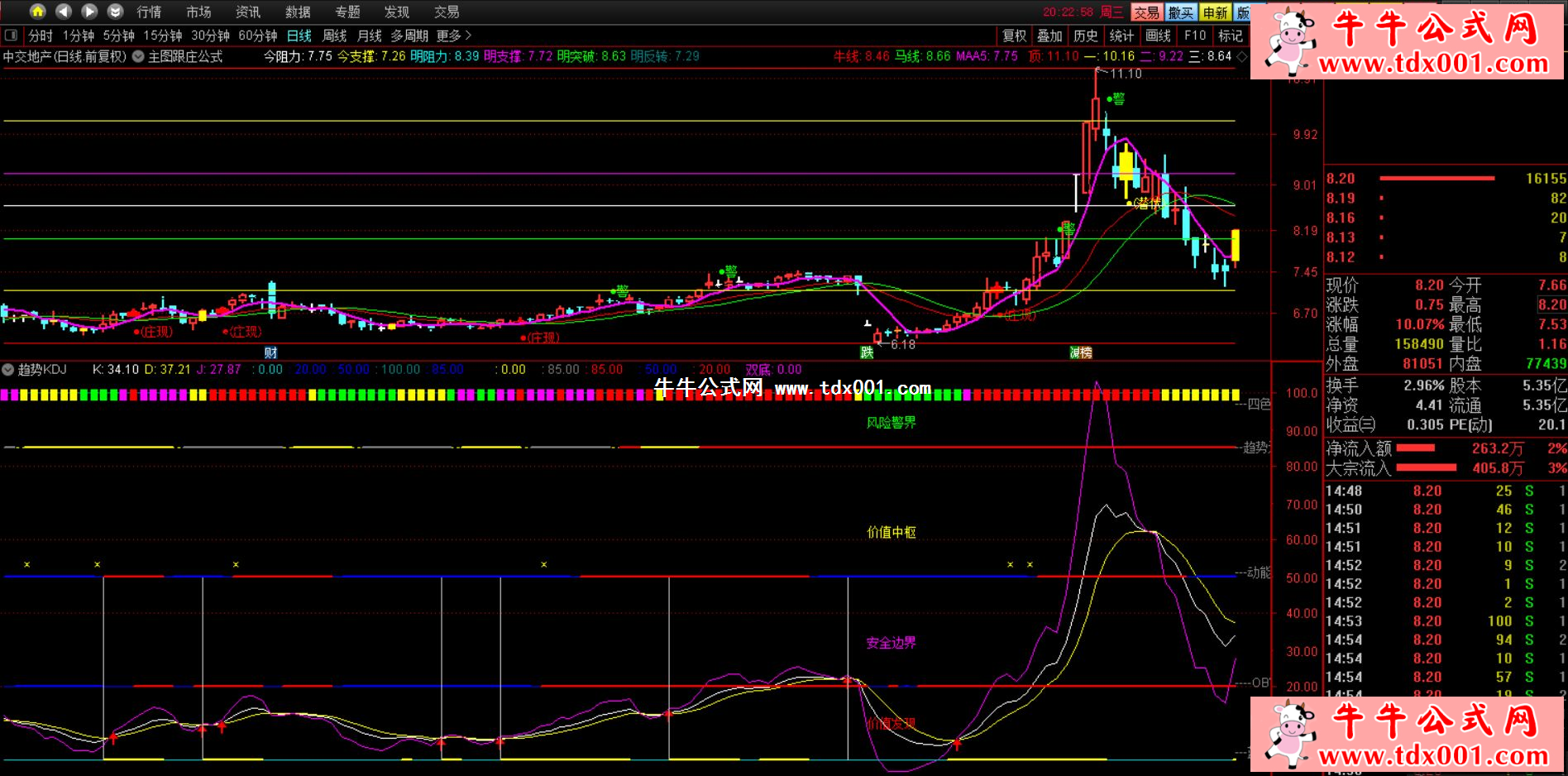The image size is (1568, 776).
Task: Select the 14:48 trade tick row
Action: click(1446, 491)
